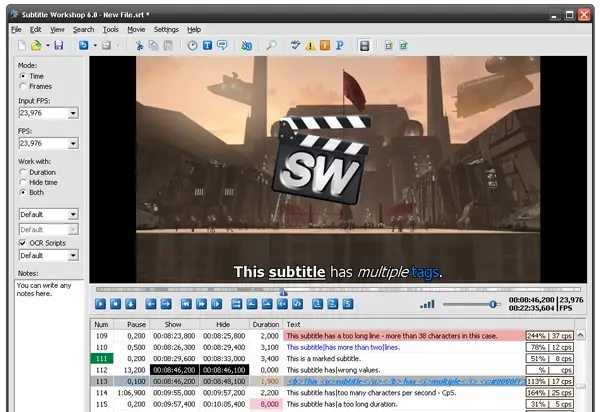Select the Duration work-with option
Screen dimensions: 600x412
(23, 172)
